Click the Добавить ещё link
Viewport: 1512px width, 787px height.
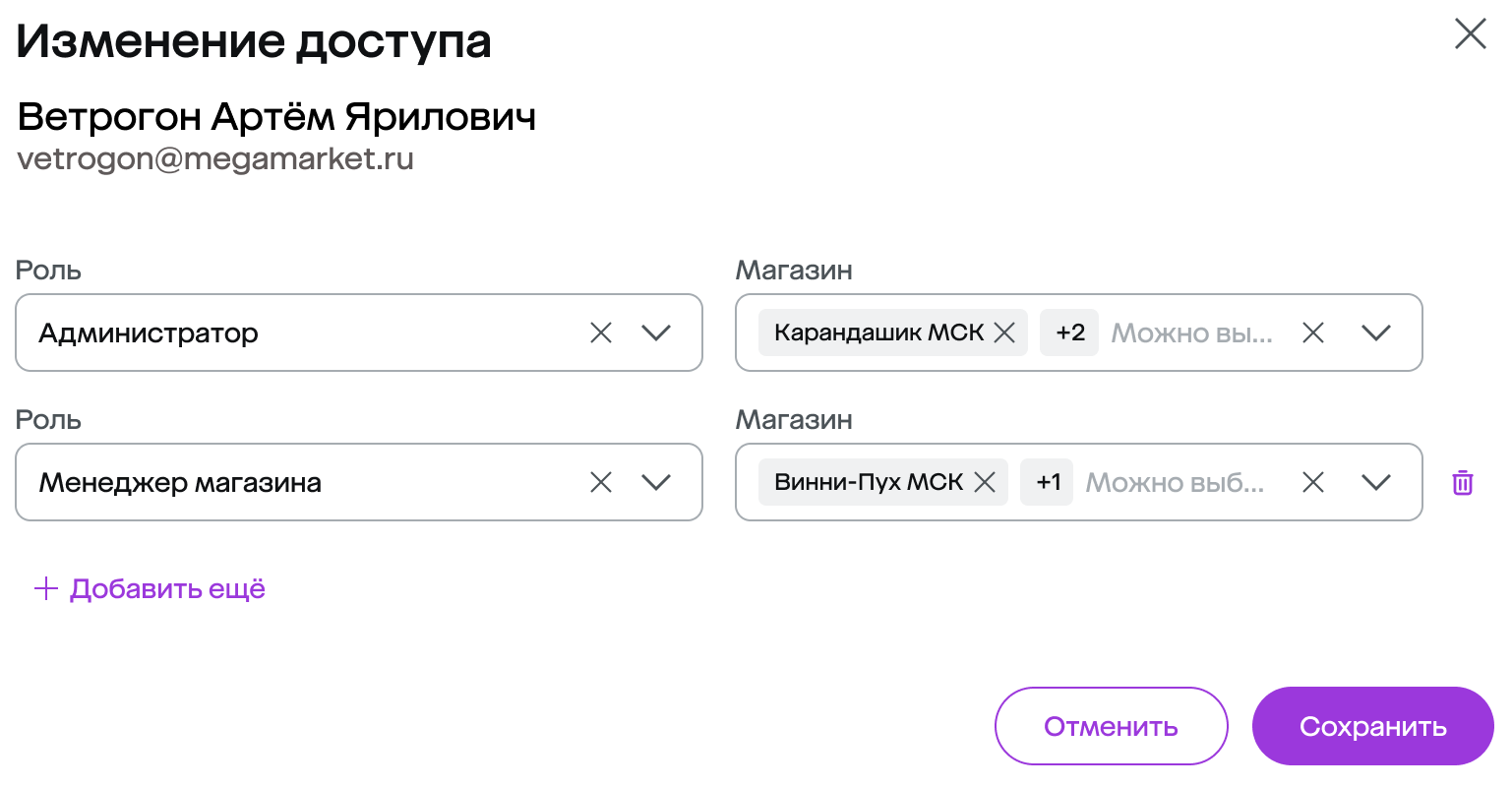(167, 589)
